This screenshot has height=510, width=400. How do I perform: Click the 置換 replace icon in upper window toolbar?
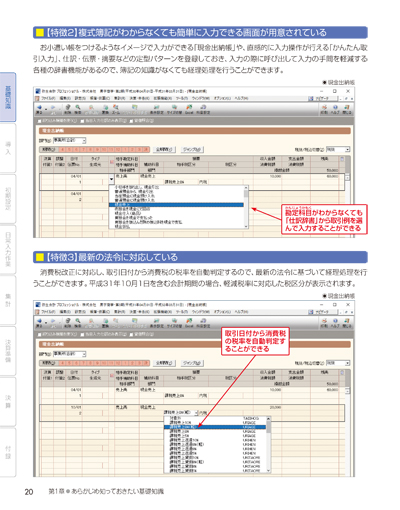pos(105,109)
